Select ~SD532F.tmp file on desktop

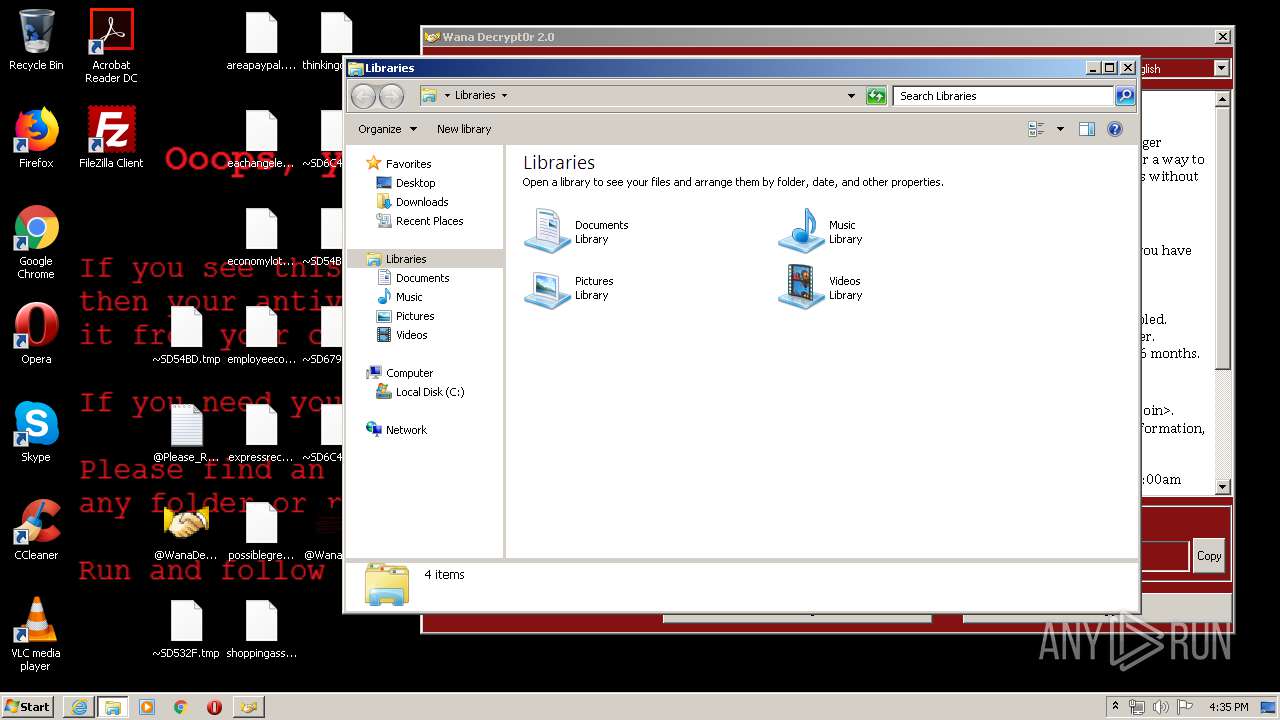(x=186, y=630)
